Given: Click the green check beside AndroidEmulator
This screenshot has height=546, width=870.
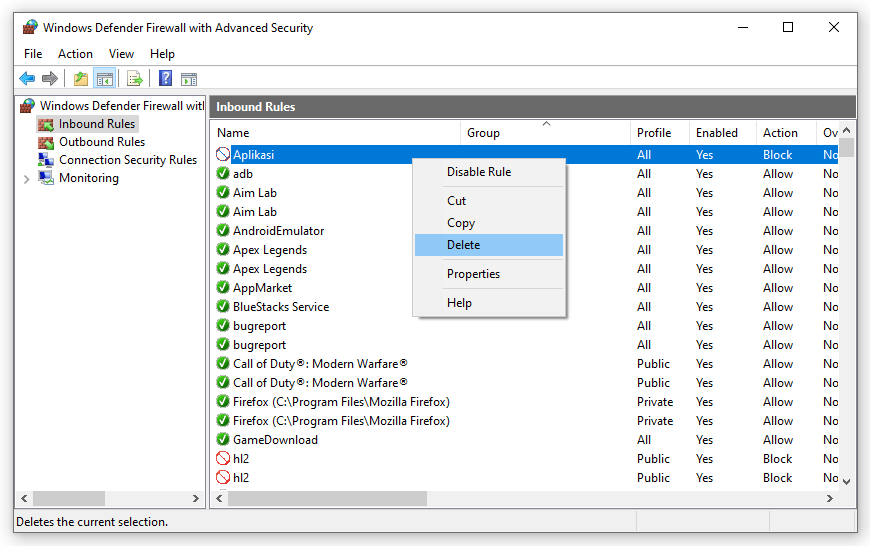Looking at the screenshot, I should 223,230.
